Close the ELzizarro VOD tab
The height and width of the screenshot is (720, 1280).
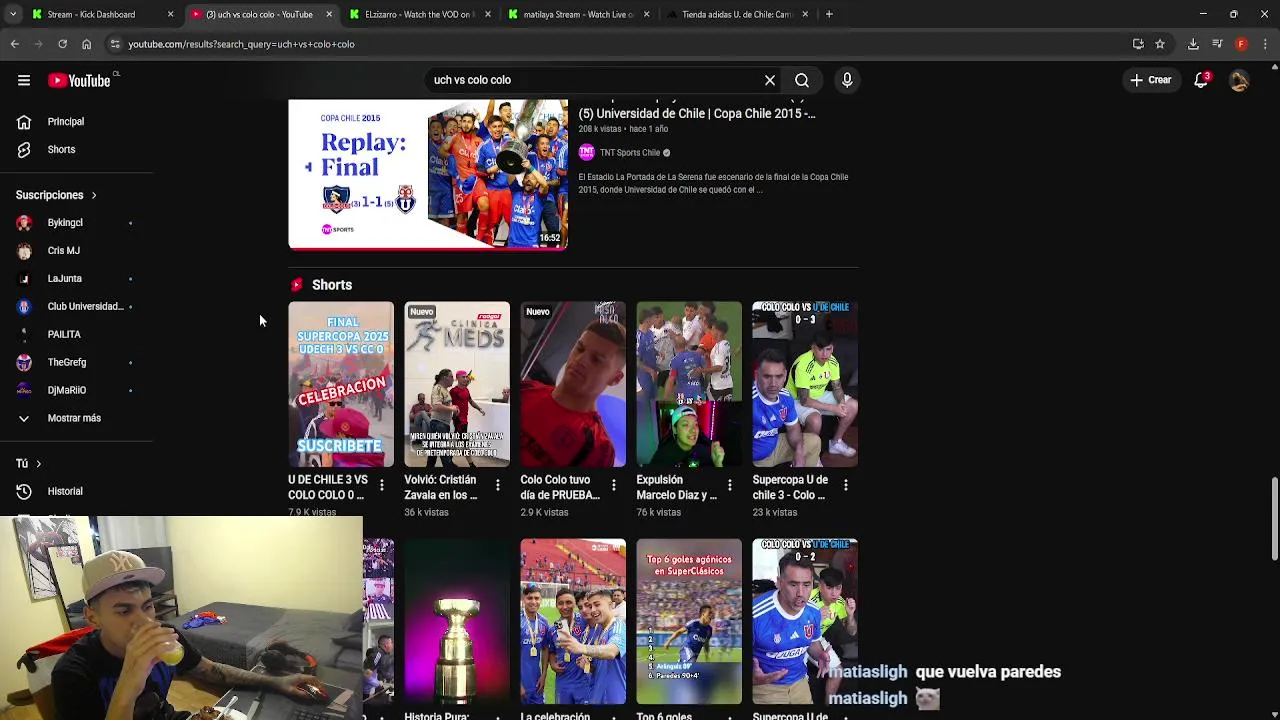(488, 14)
